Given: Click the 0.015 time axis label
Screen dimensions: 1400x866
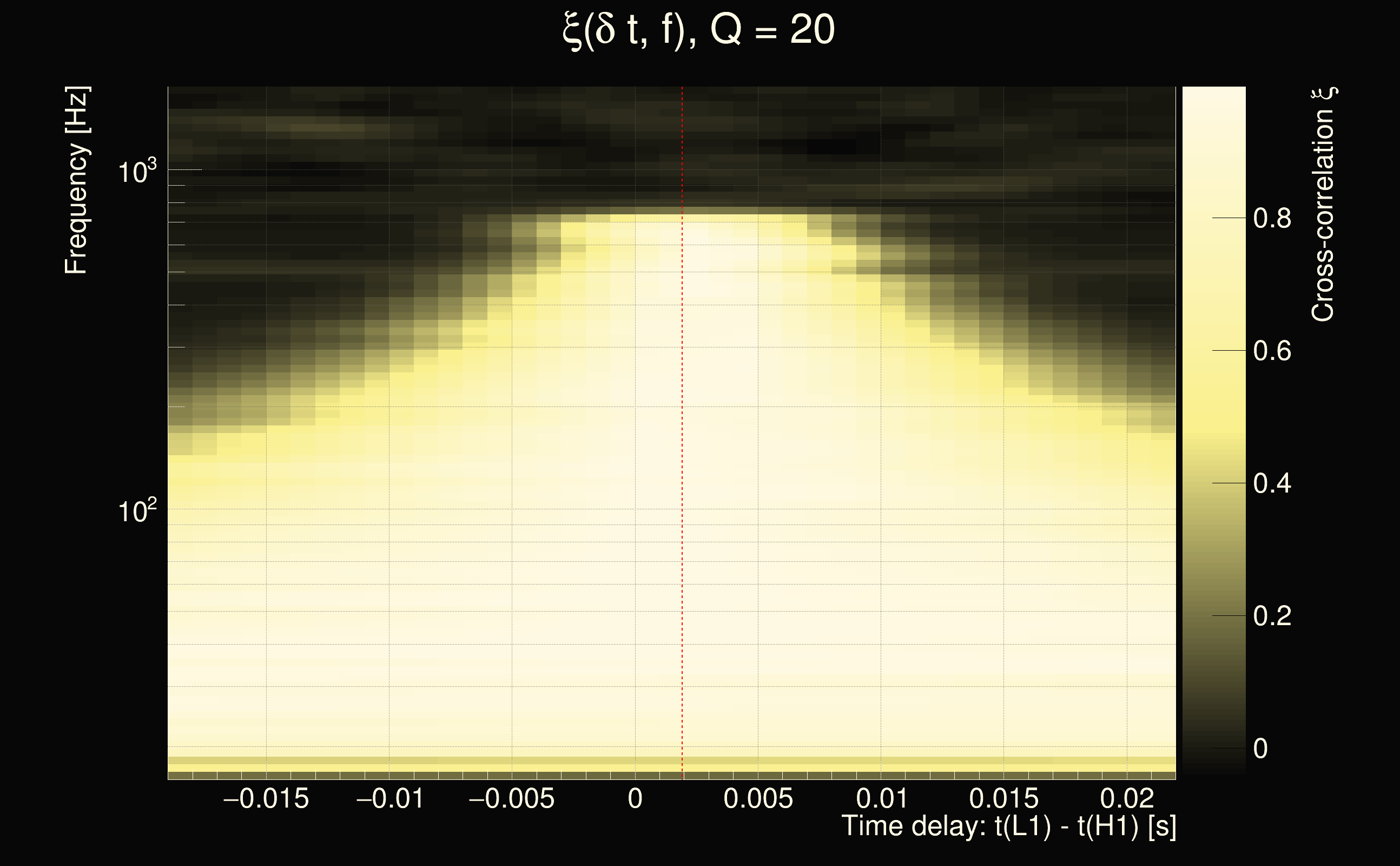Looking at the screenshot, I should 1003,798.
